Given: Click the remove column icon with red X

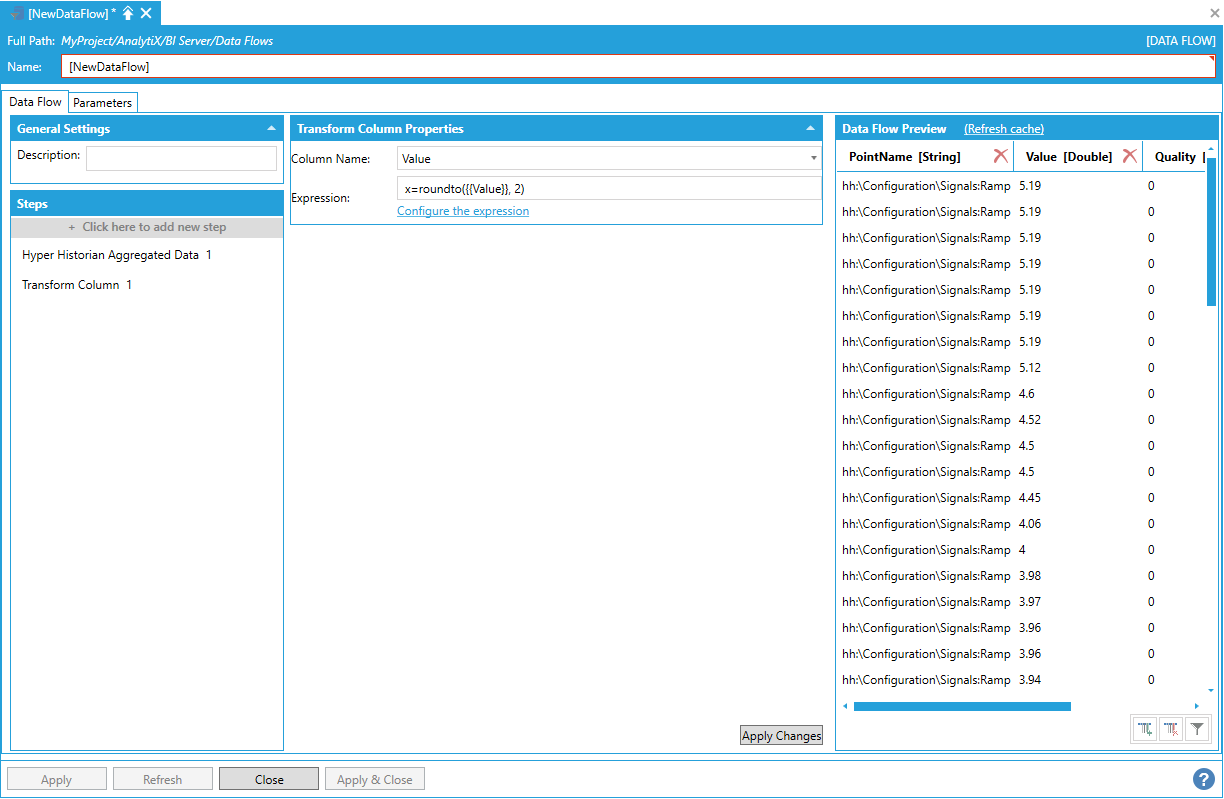Looking at the screenshot, I should (1171, 730).
